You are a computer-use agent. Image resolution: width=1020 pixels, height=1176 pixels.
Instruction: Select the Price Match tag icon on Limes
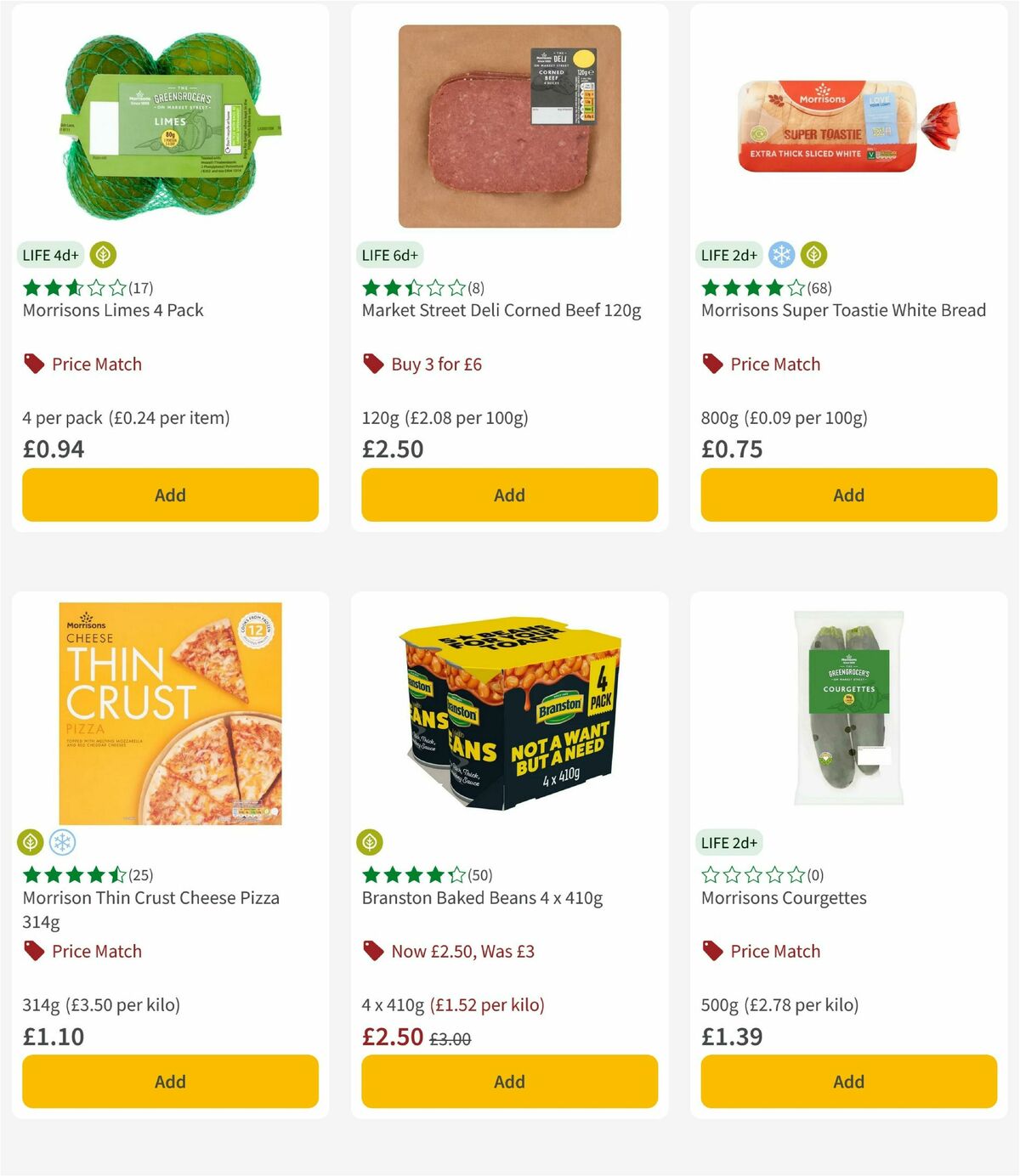(x=34, y=364)
